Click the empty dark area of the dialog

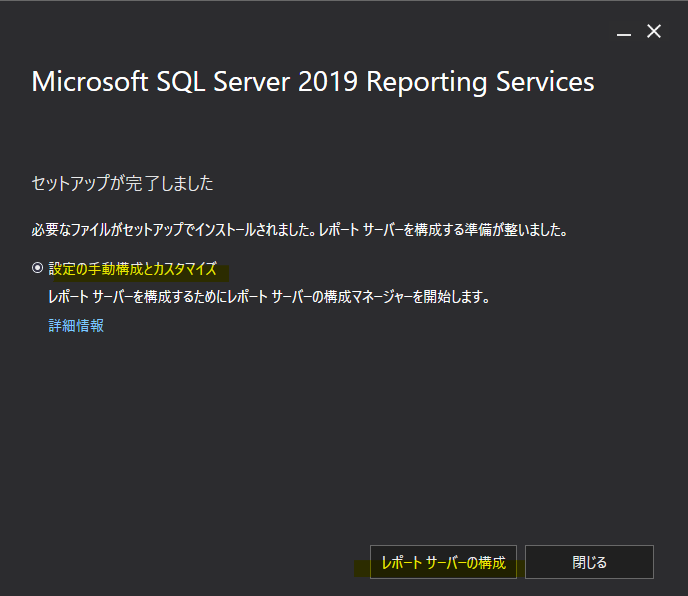(x=340, y=440)
